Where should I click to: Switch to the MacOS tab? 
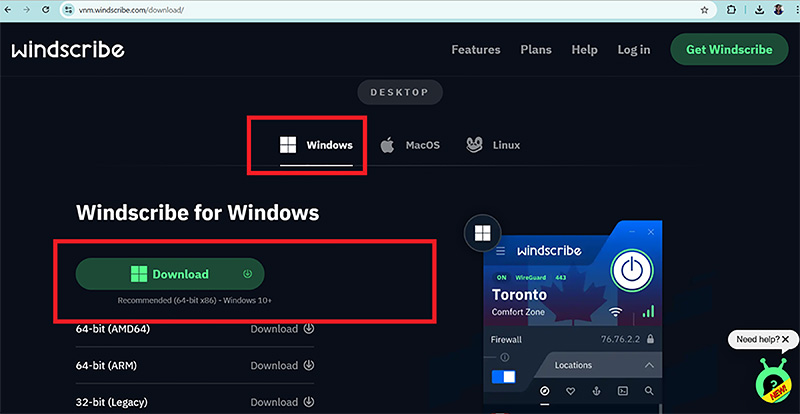410,145
